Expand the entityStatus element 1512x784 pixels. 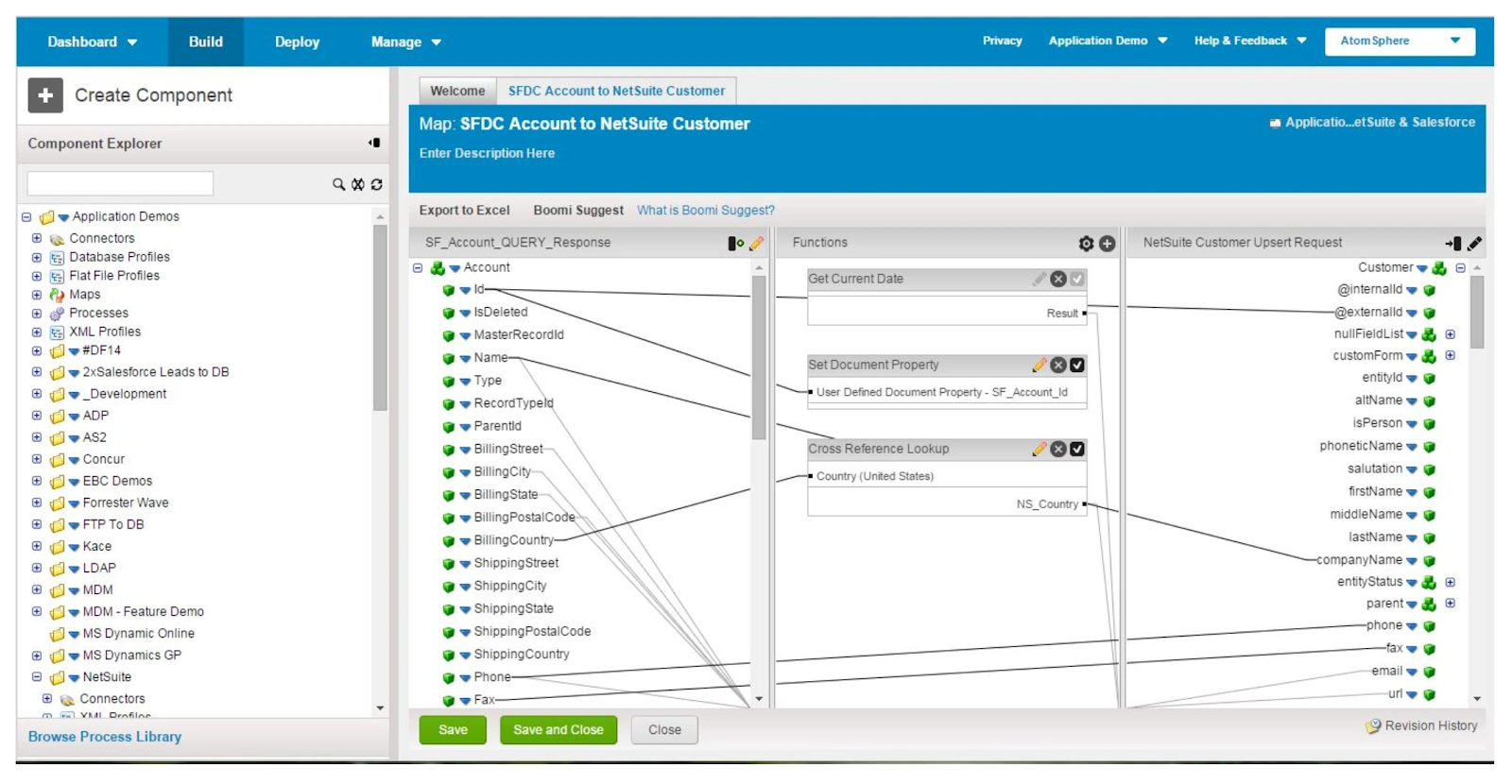click(x=1450, y=583)
